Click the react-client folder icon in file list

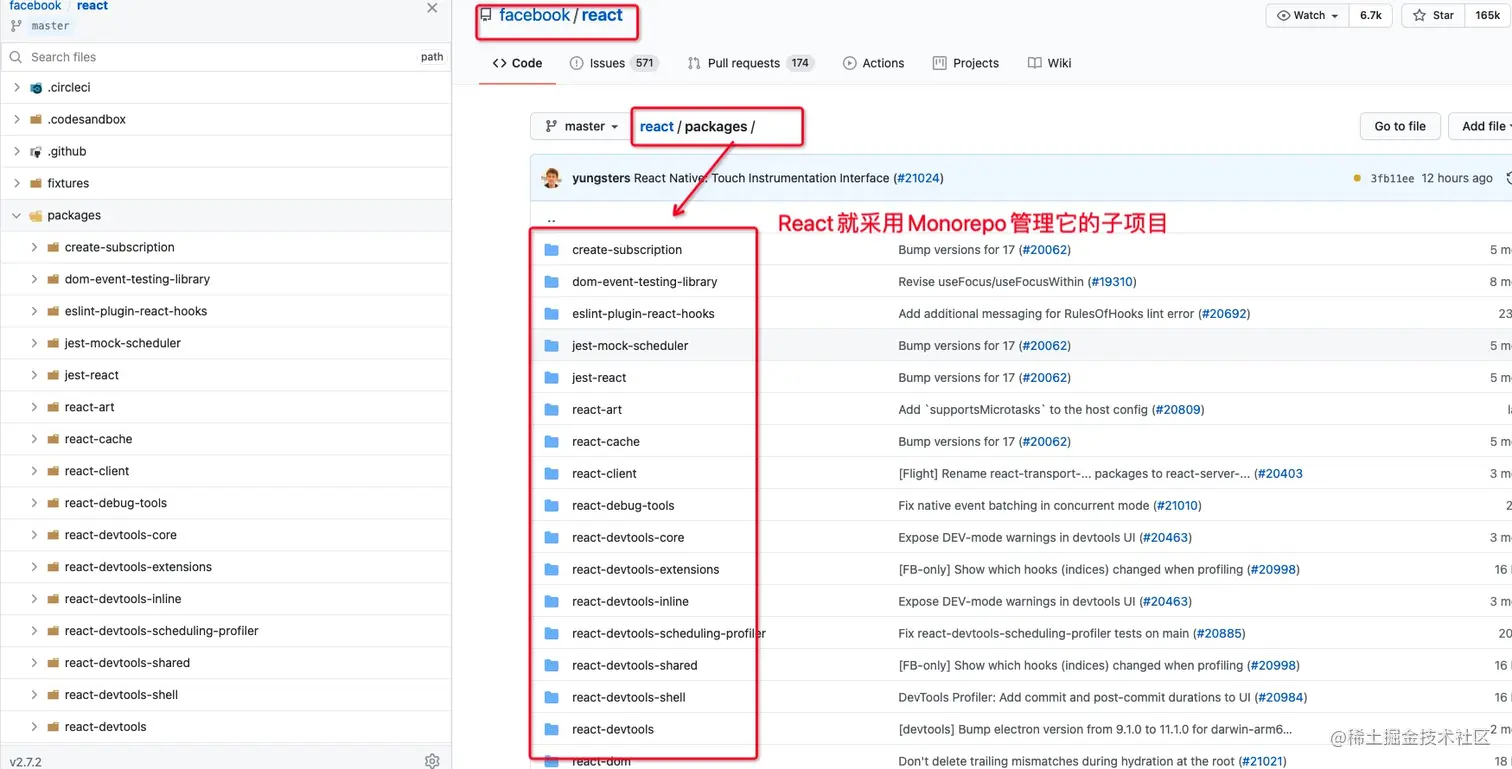[551, 473]
